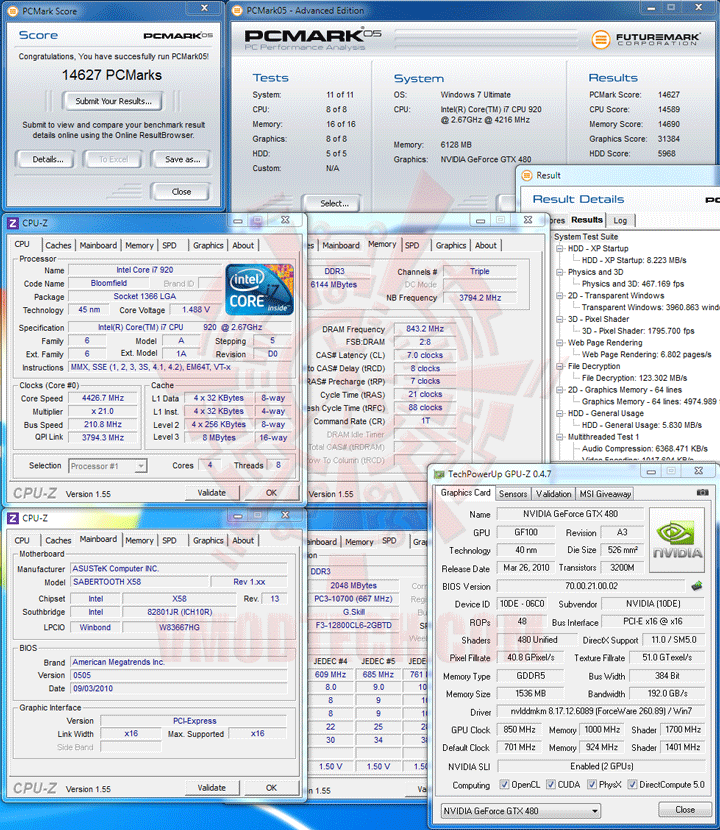The width and height of the screenshot is (720, 830).
Task: Click the GPU-Z title bar icon
Action: point(439,474)
